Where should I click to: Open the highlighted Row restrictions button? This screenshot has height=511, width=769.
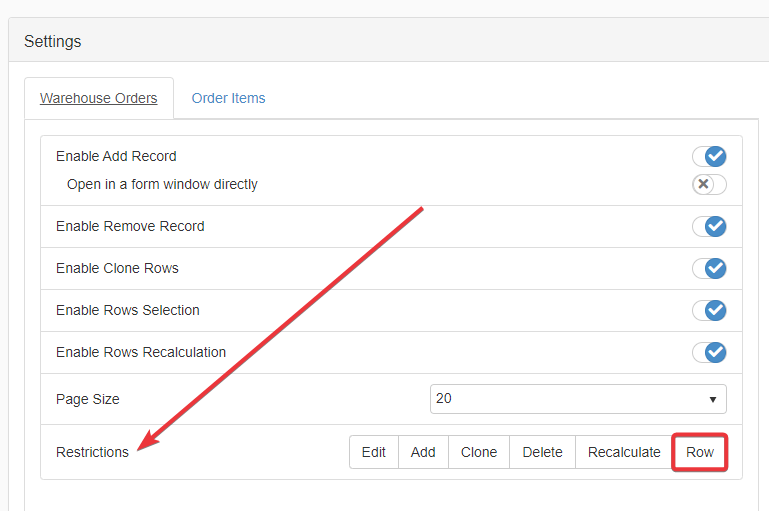(699, 452)
